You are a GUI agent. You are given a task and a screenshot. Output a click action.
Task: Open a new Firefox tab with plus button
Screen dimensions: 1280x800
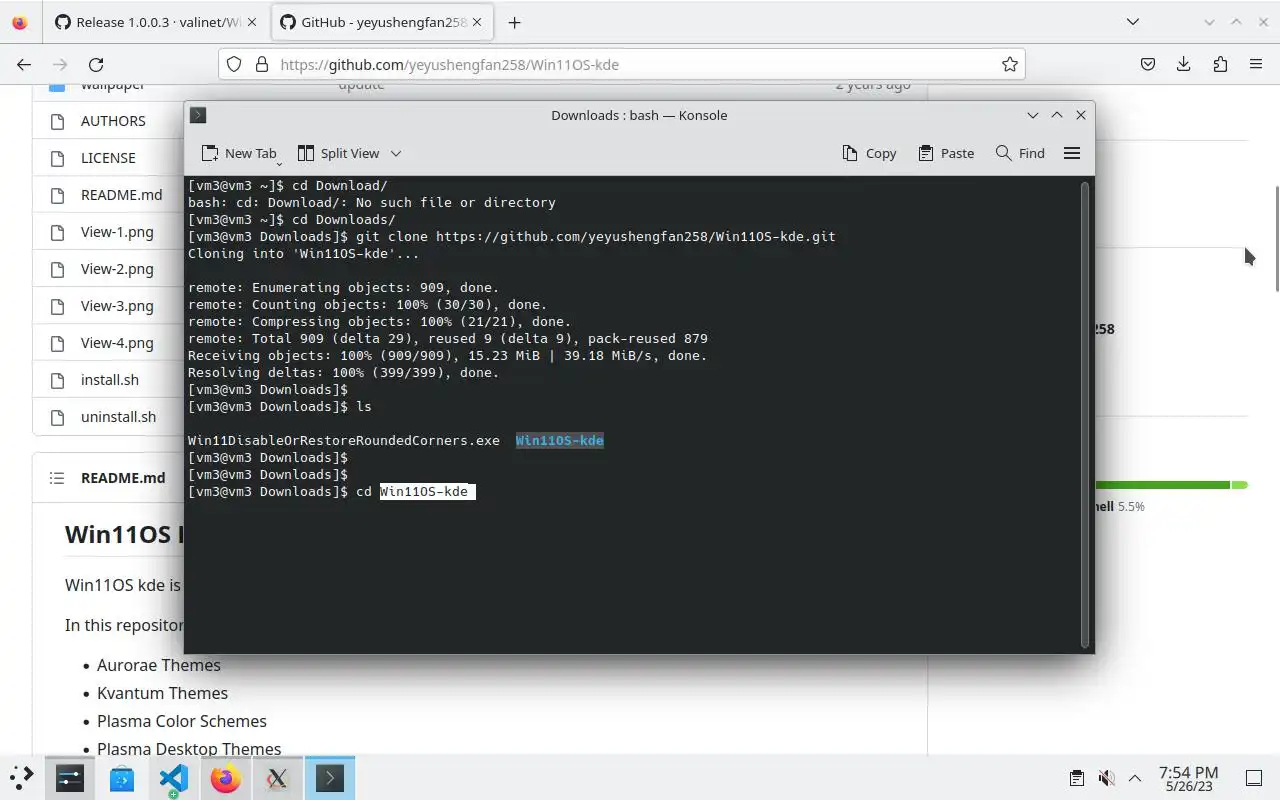pos(514,22)
